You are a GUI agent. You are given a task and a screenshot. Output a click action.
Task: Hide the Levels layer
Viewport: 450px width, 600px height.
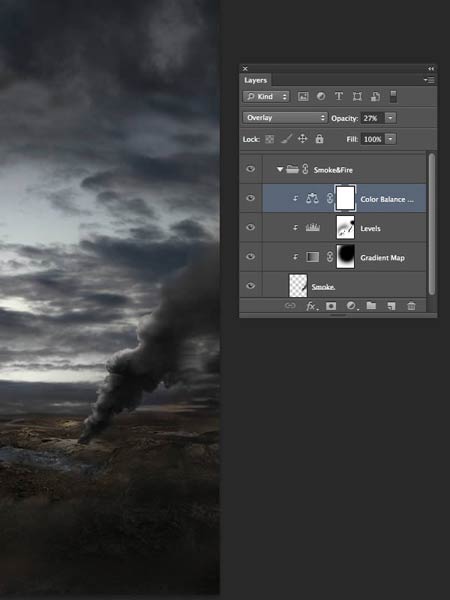tap(250, 227)
